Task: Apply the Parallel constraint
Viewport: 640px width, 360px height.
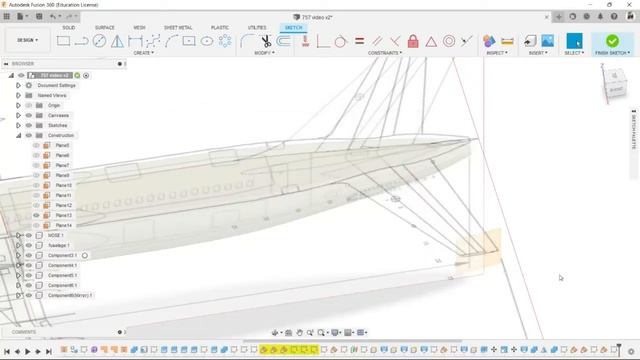Action: point(377,41)
